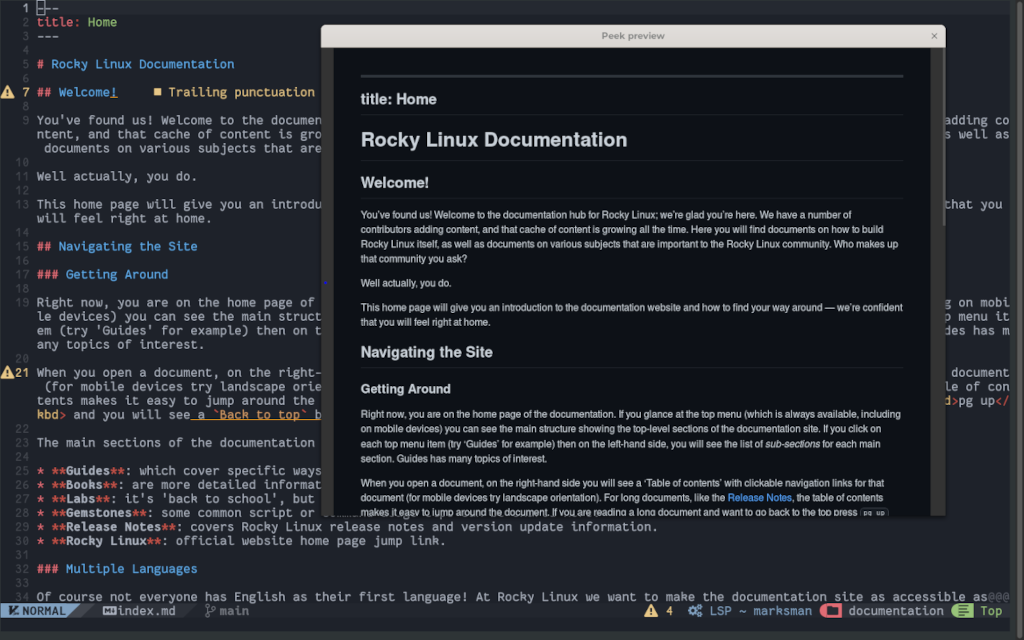Click the LSP gears icon in the statusline
The height and width of the screenshot is (640, 1024).
(x=694, y=610)
